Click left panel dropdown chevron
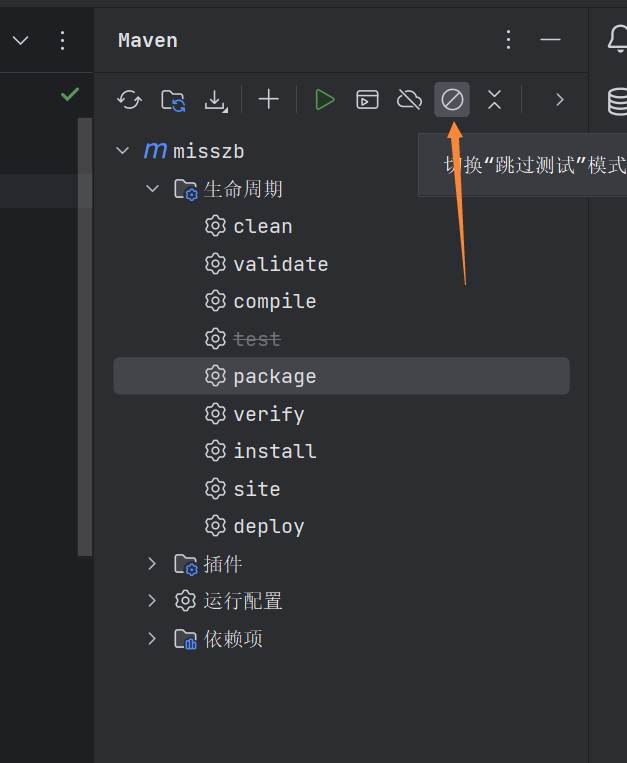Screen dimensions: 627x763 pos(20,40)
